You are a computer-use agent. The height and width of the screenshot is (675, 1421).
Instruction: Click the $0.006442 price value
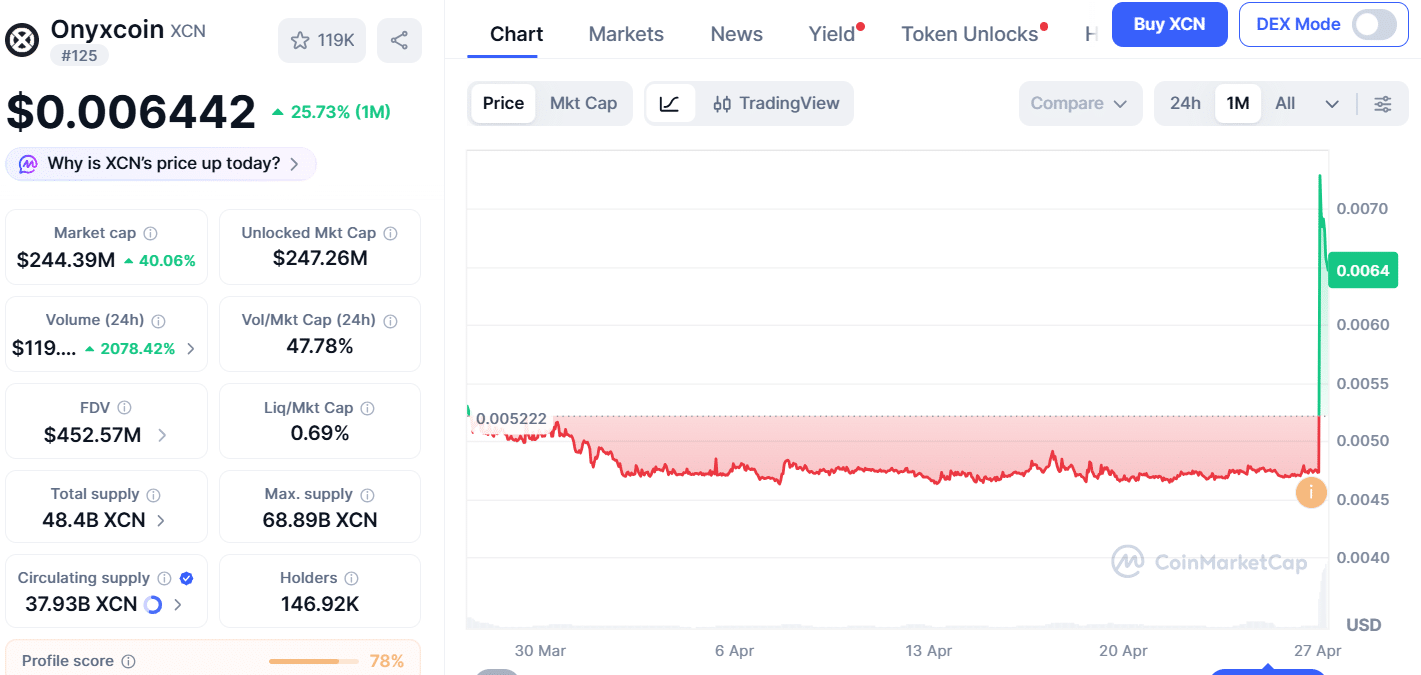(x=131, y=111)
